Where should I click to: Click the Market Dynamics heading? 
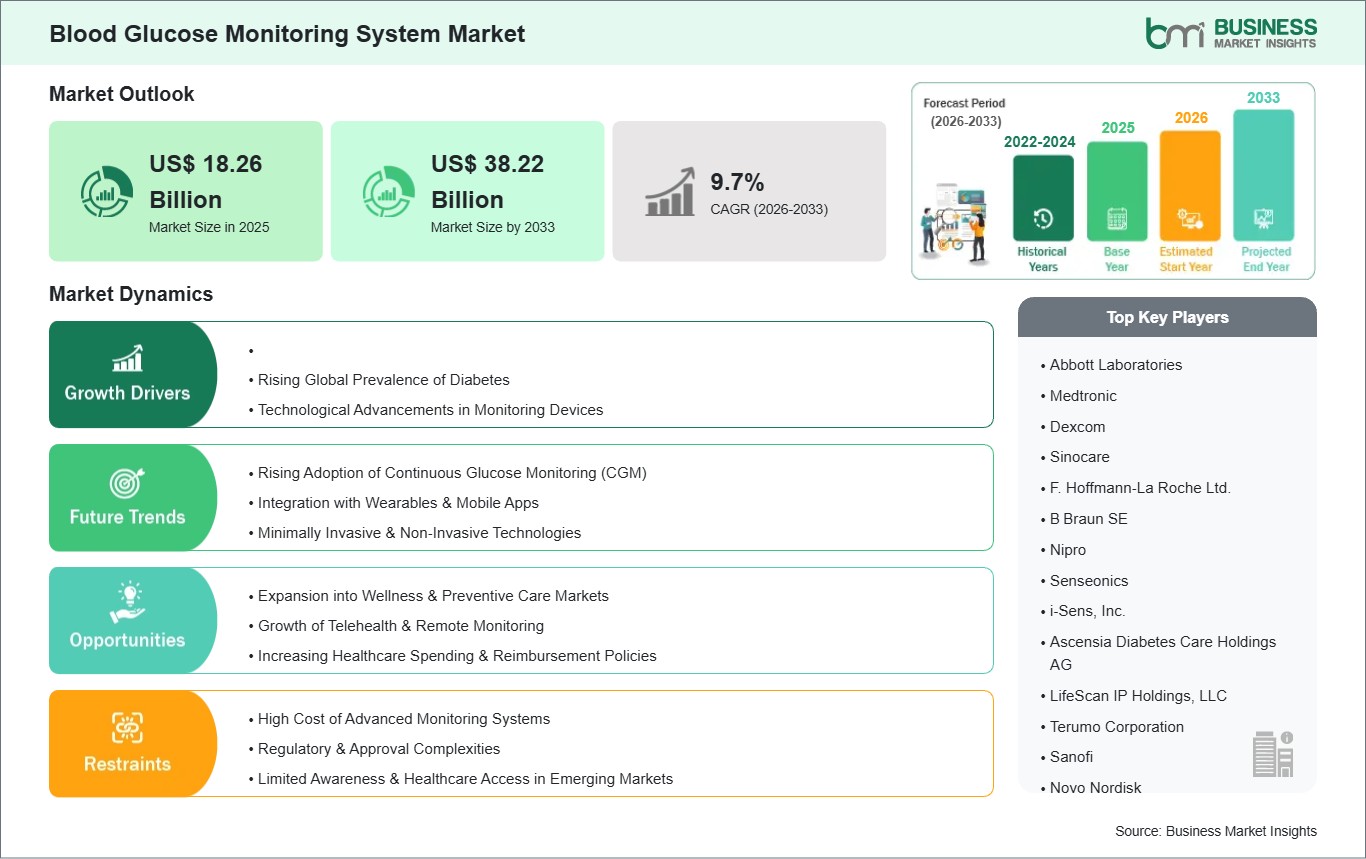click(x=130, y=294)
